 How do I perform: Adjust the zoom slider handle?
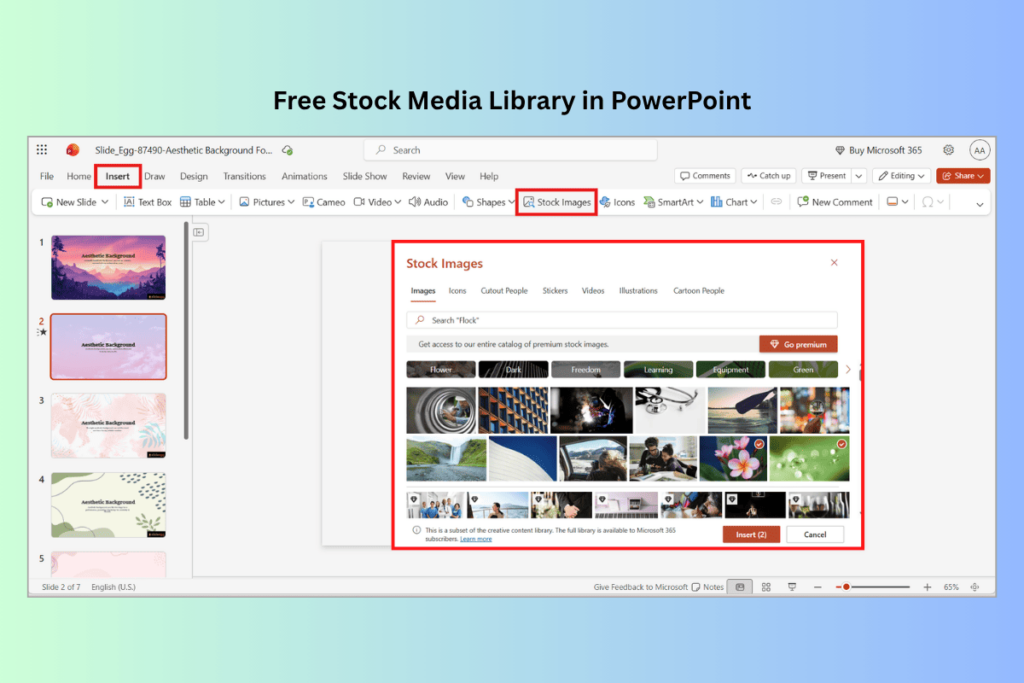(846, 587)
